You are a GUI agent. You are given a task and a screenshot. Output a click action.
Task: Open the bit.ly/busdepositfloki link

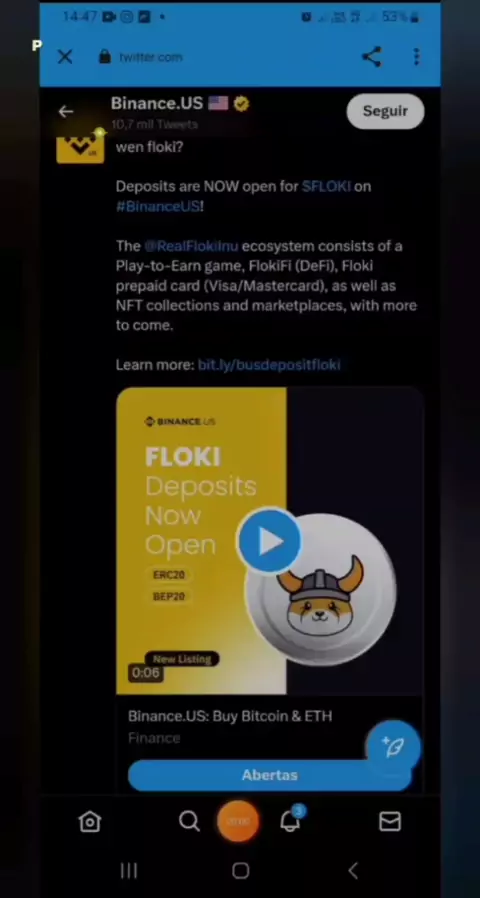pyautogui.click(x=269, y=365)
